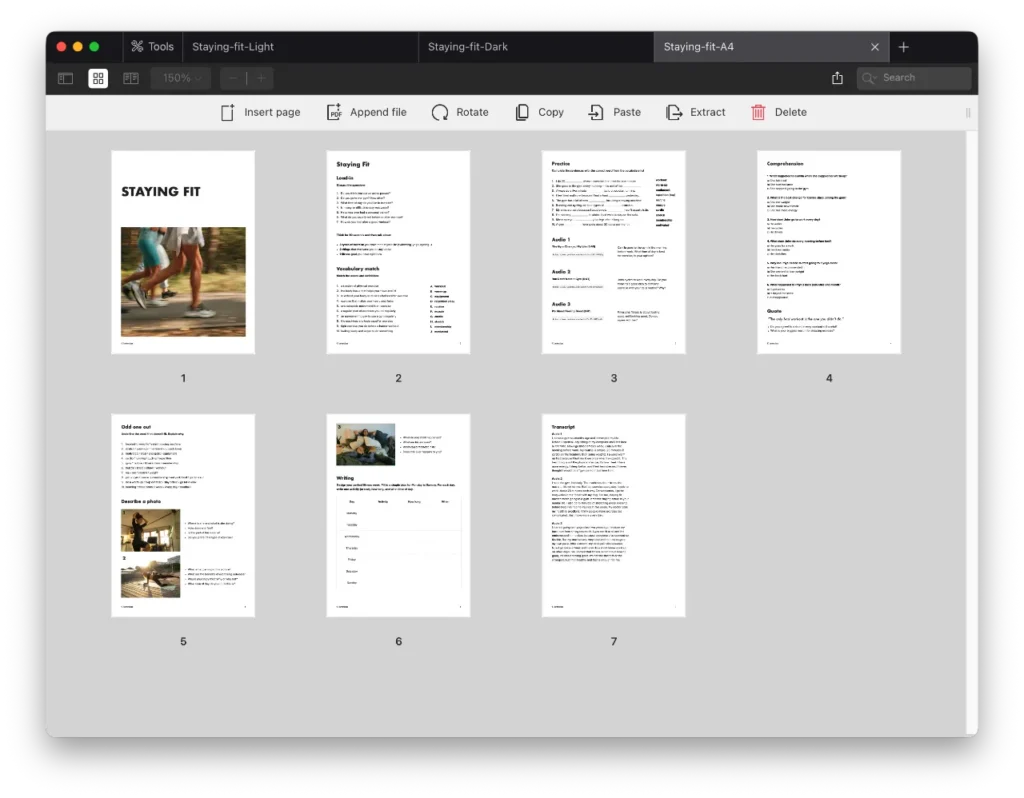Screen dimensions: 1024x798
Task: Click the Extract pages icon
Action: [x=674, y=112]
